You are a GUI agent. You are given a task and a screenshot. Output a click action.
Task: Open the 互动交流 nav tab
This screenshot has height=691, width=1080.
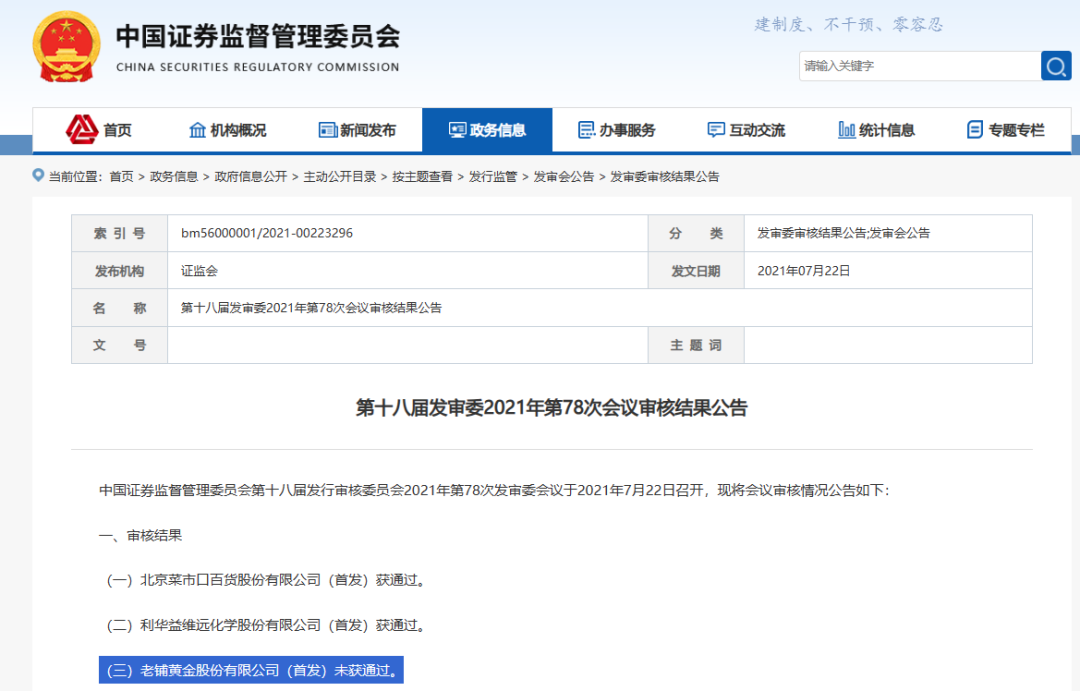(747, 130)
